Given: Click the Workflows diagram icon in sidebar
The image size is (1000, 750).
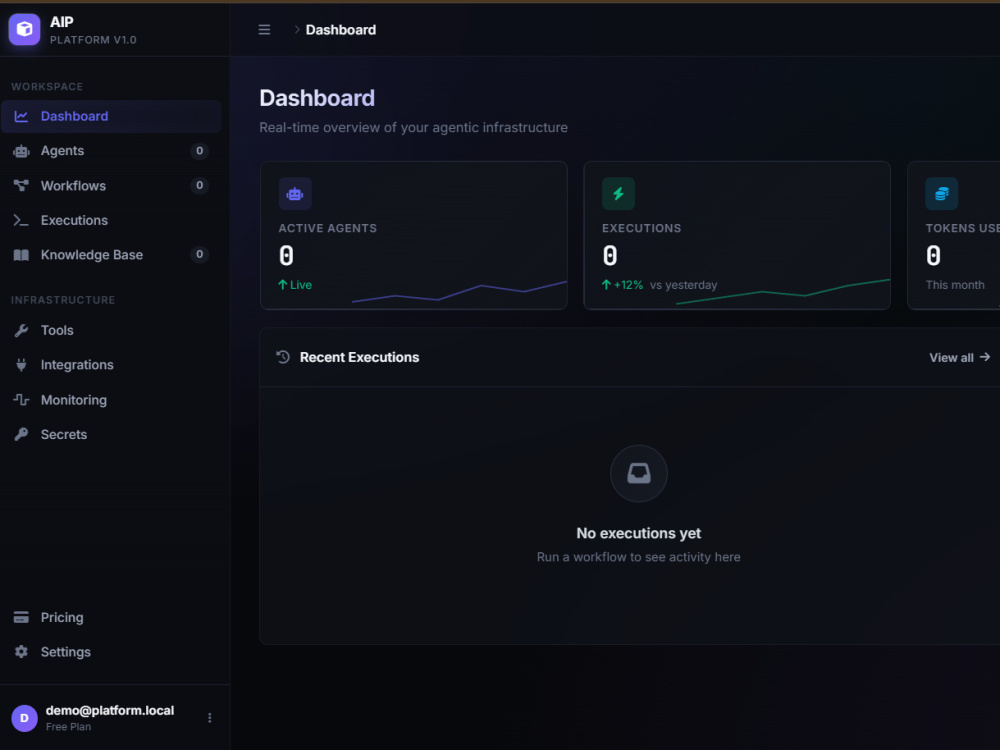Looking at the screenshot, I should [x=21, y=186].
